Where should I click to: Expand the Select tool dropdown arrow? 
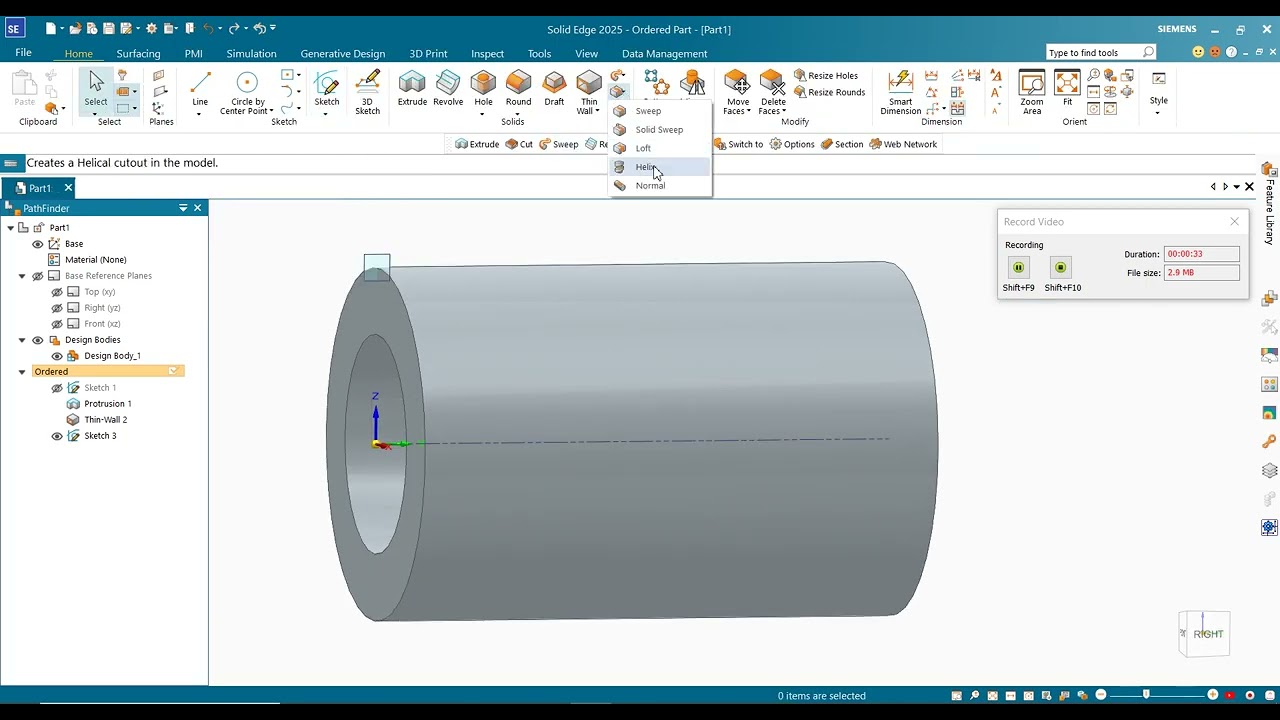(x=96, y=113)
